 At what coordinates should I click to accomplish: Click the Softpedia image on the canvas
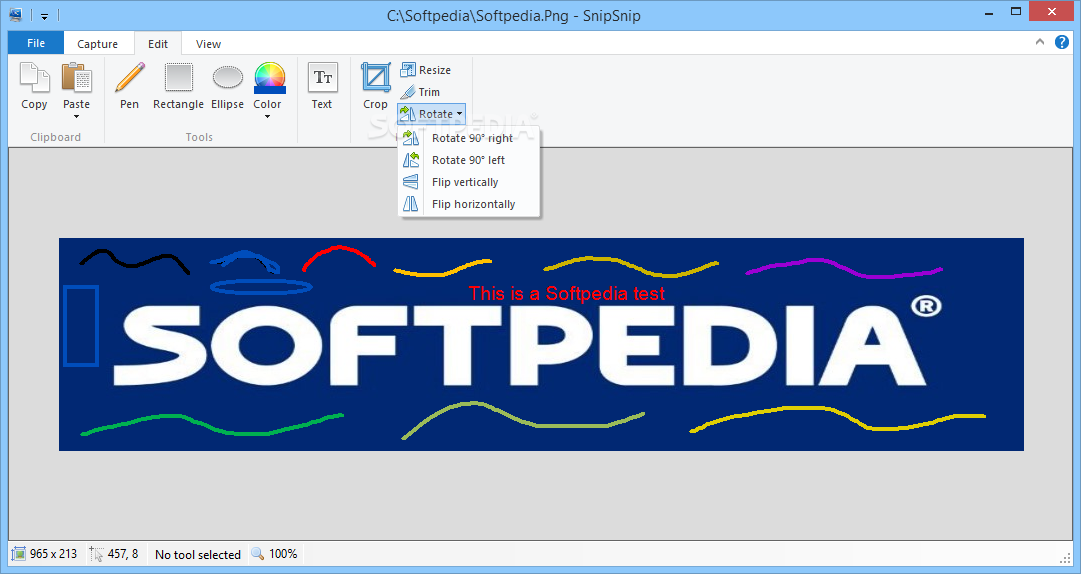point(541,345)
